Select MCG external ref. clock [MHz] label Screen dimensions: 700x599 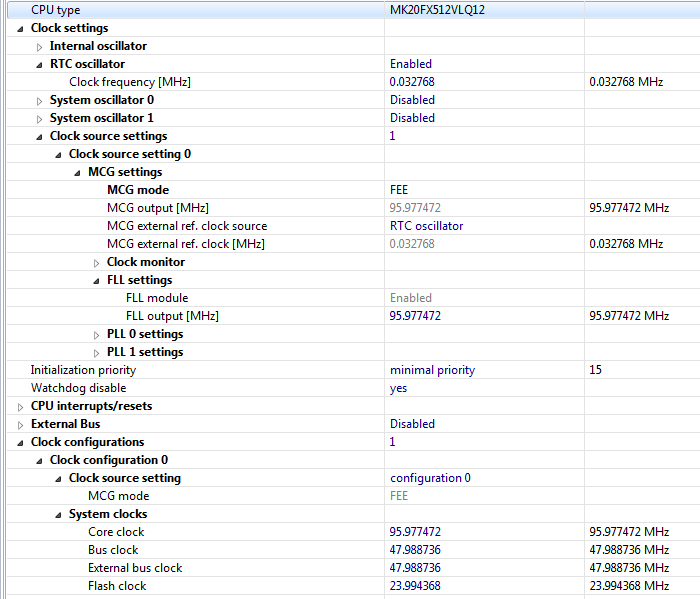click(x=186, y=244)
